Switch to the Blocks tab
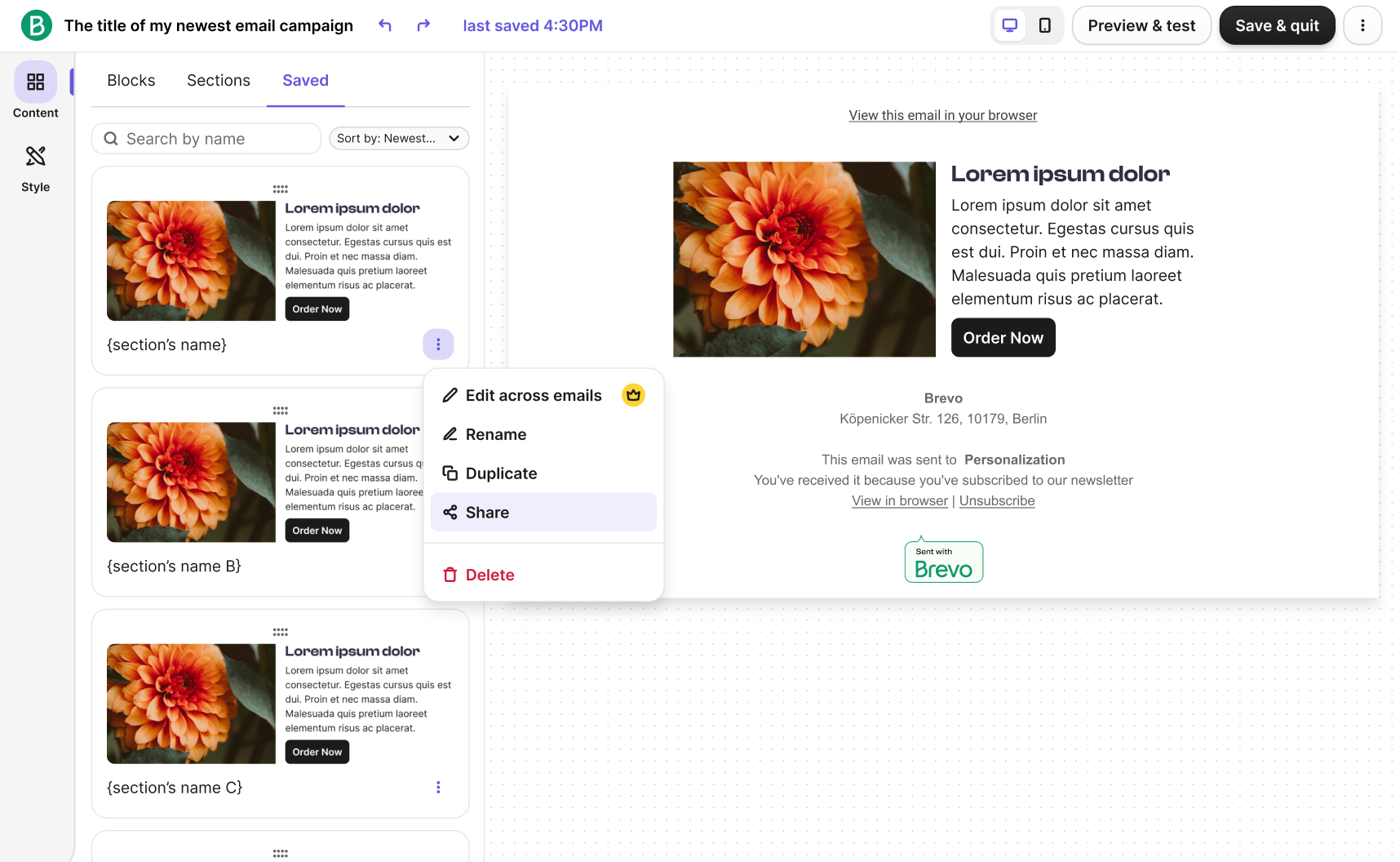1400x862 pixels. (x=131, y=80)
